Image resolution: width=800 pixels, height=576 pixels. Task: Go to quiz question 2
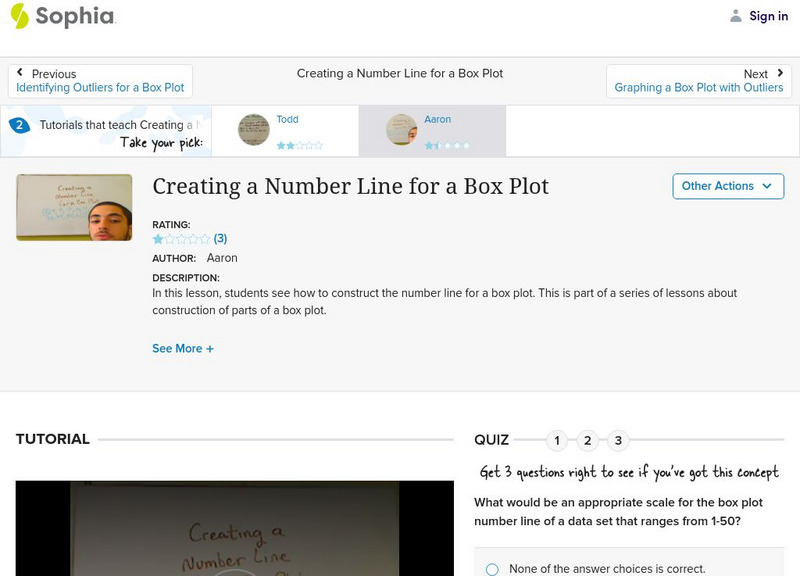[x=588, y=440]
